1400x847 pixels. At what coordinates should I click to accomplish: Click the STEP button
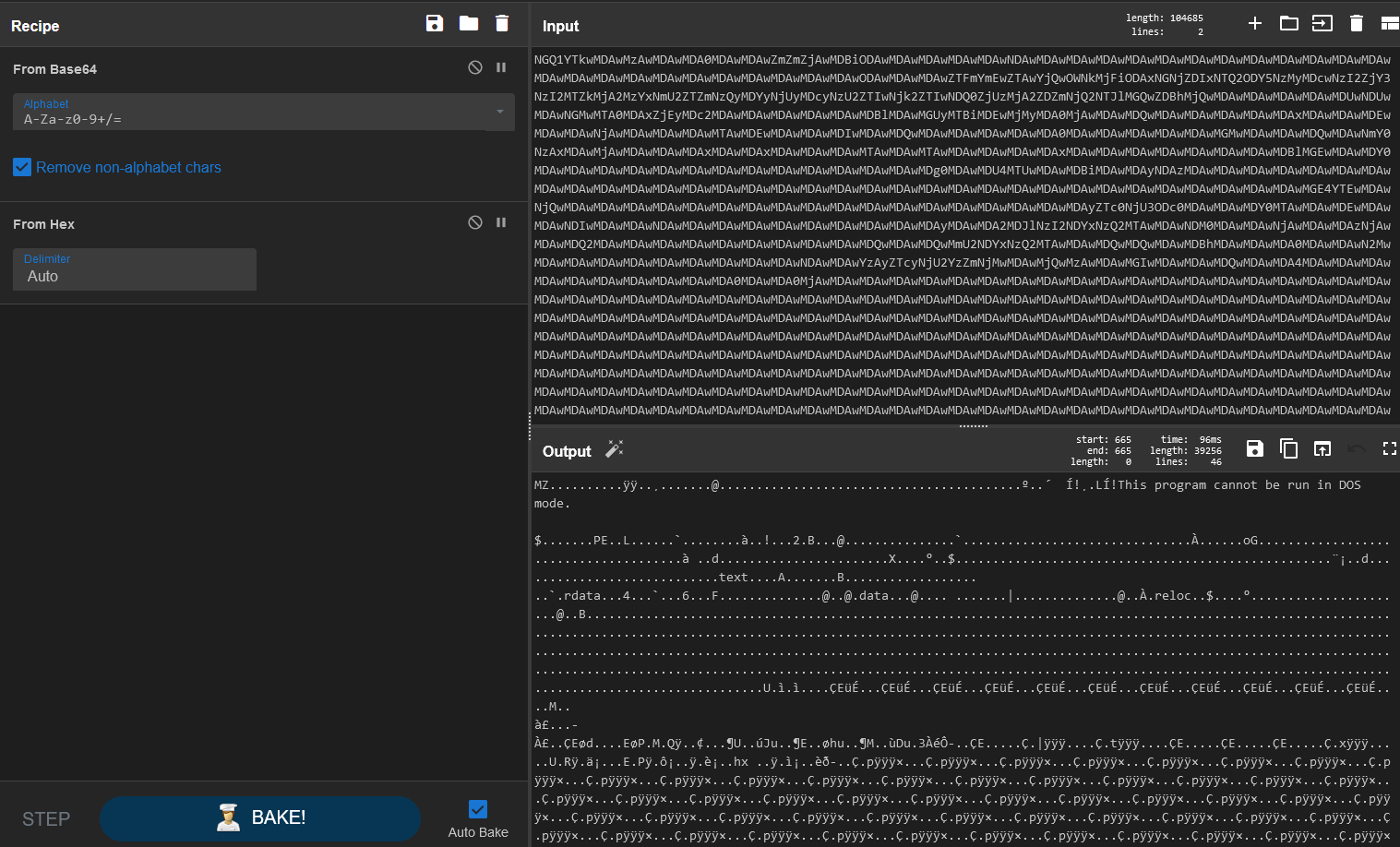[46, 819]
